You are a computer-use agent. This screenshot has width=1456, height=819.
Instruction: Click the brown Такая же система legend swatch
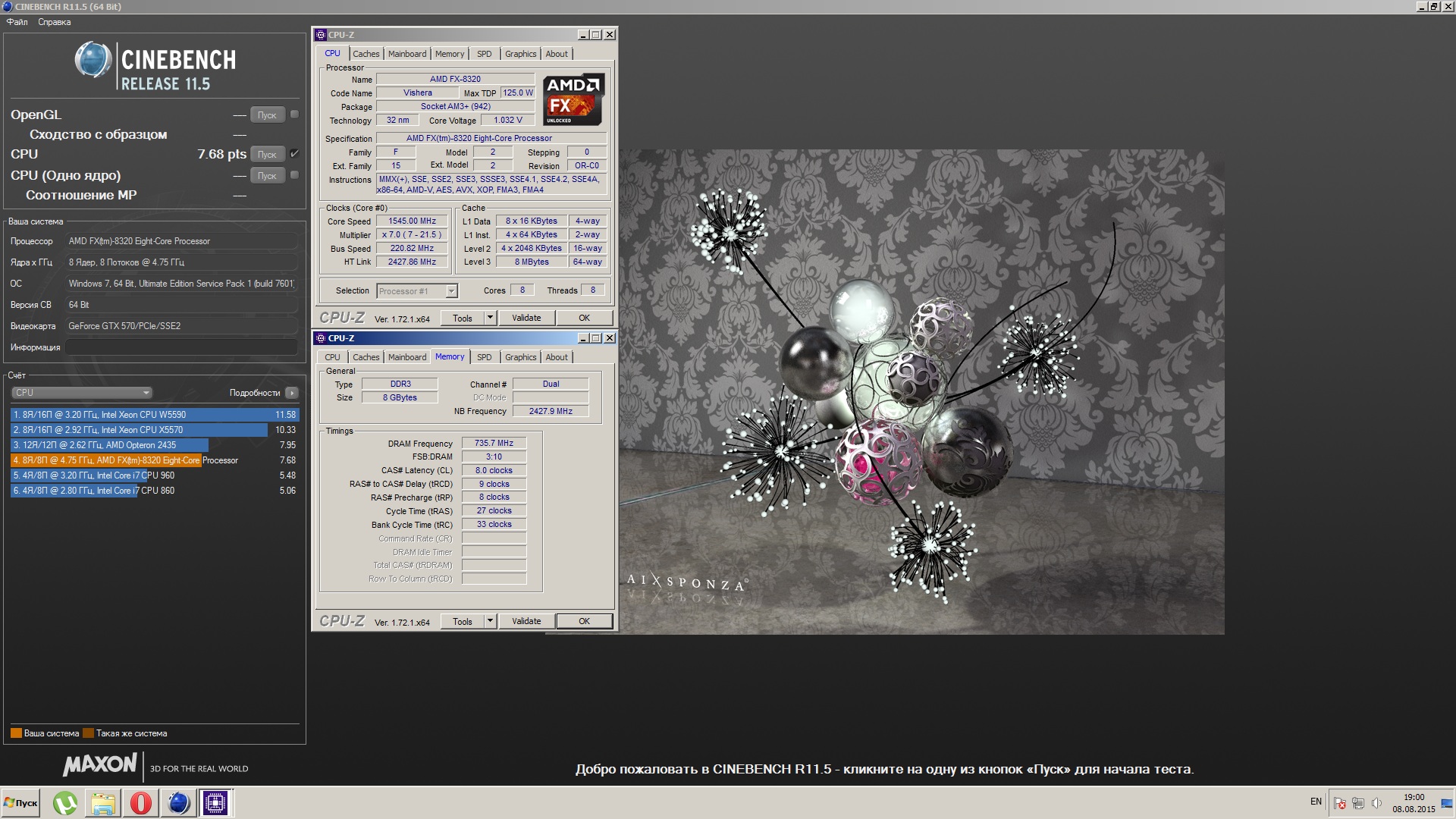pyautogui.click(x=88, y=733)
